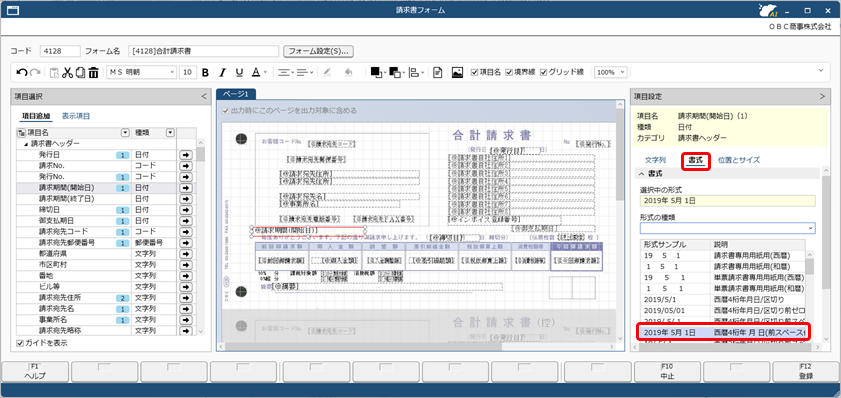Click the Redo arrow icon
This screenshot has width=841, height=398.
pos(35,72)
